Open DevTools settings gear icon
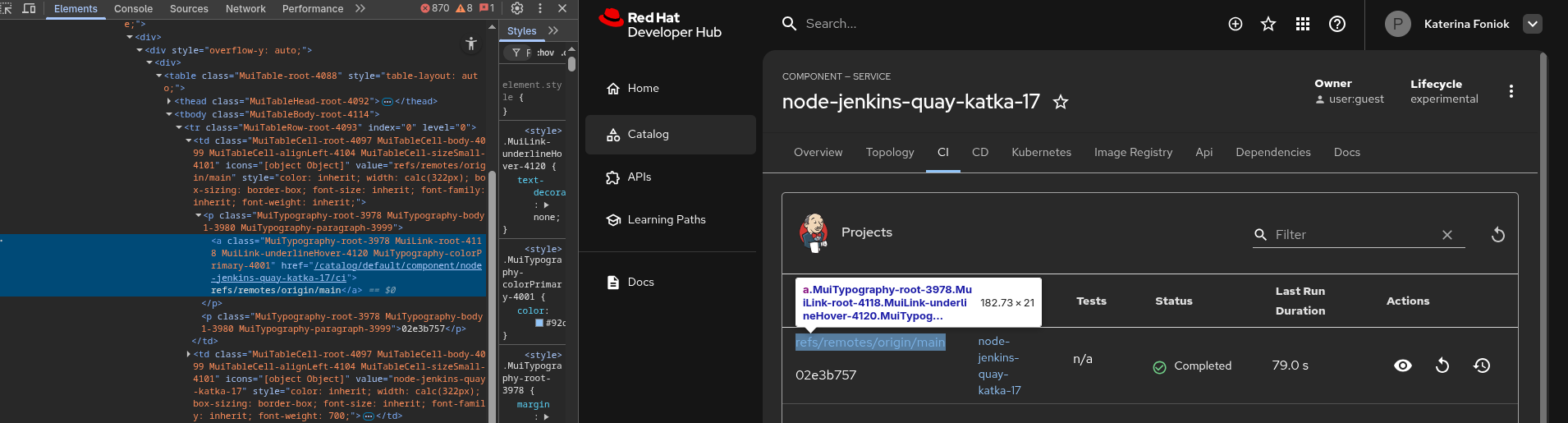Image resolution: width=1568 pixels, height=423 pixels. [517, 8]
